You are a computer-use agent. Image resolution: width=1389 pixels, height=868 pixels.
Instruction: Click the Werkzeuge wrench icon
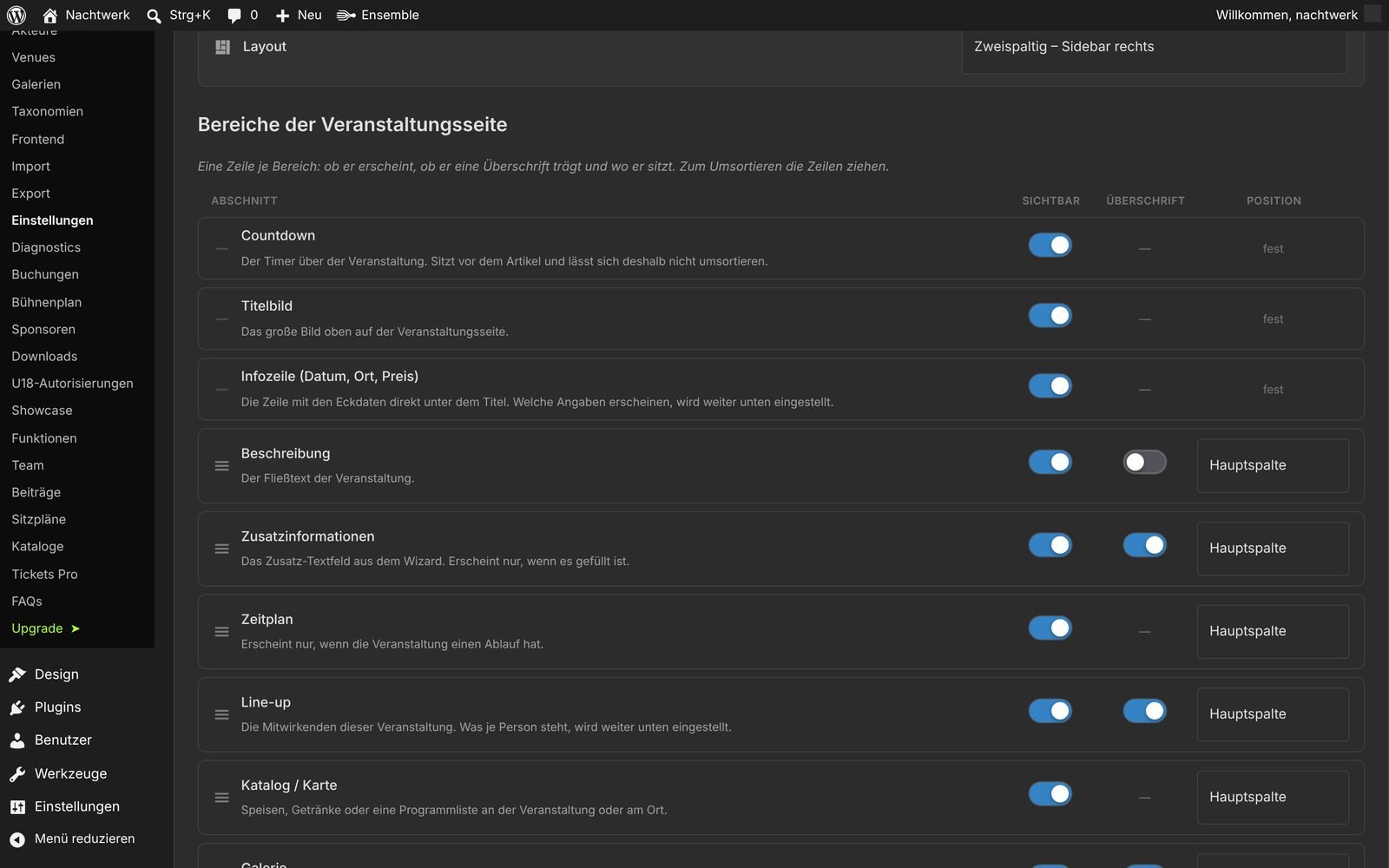point(17,773)
